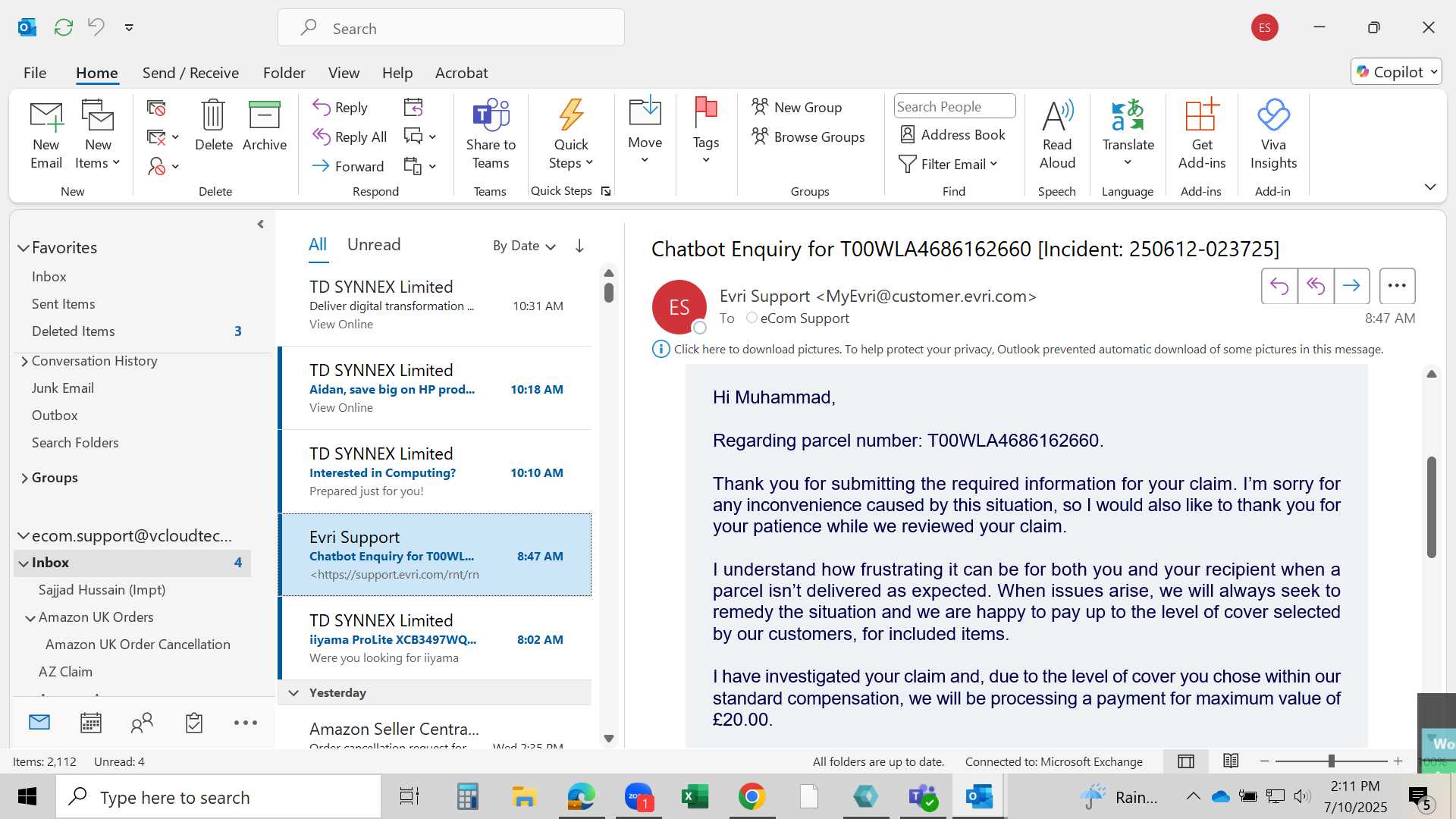The image size is (1456, 819).
Task: Open the Help tab
Action: tap(397, 73)
